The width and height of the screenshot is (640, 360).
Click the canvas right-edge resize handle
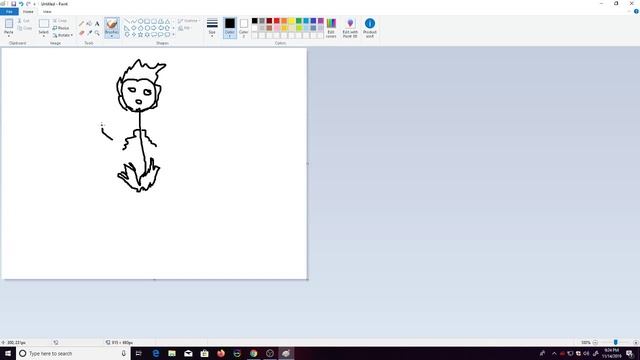pyautogui.click(x=307, y=164)
